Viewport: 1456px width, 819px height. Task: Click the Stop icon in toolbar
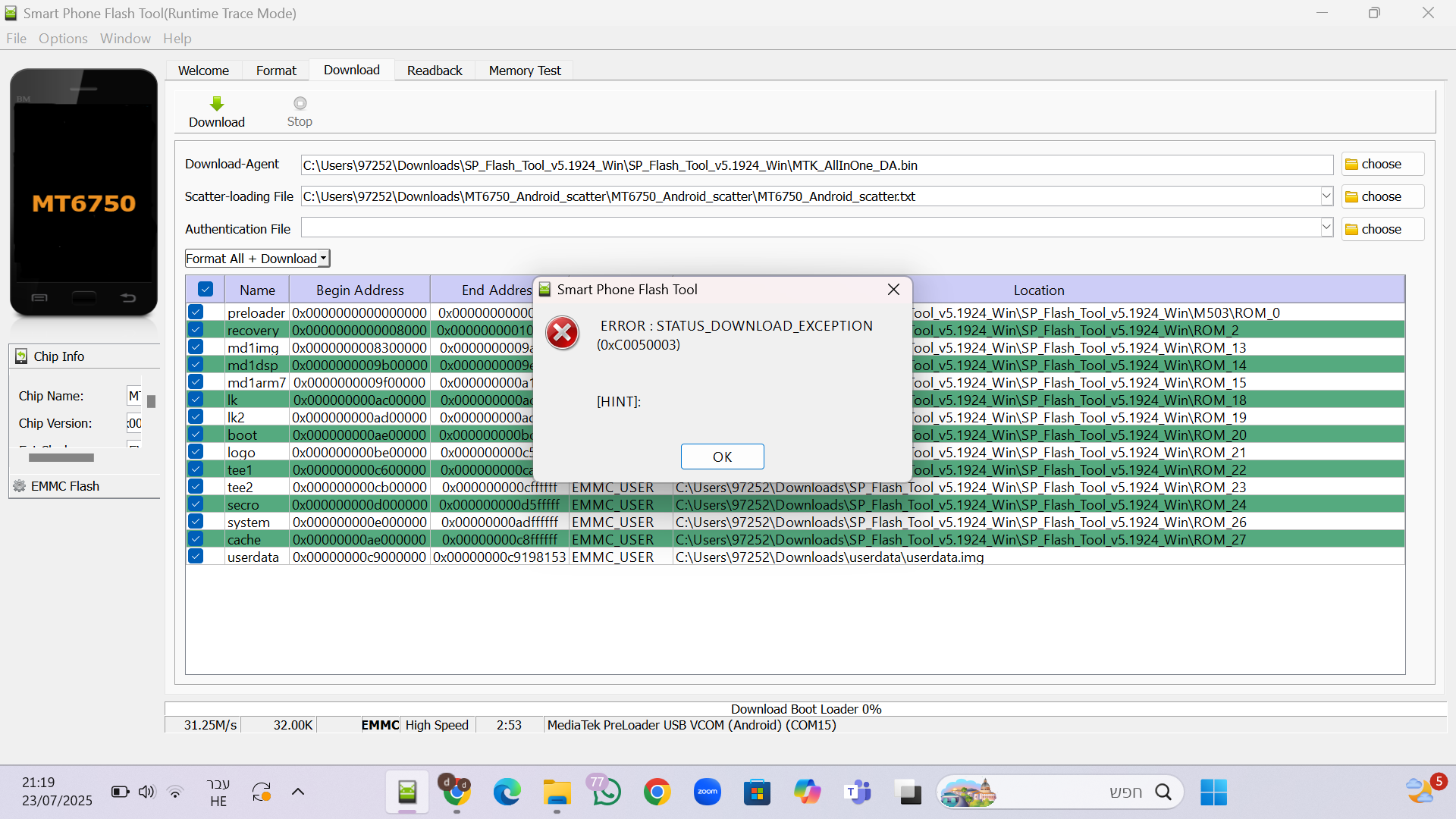(300, 103)
